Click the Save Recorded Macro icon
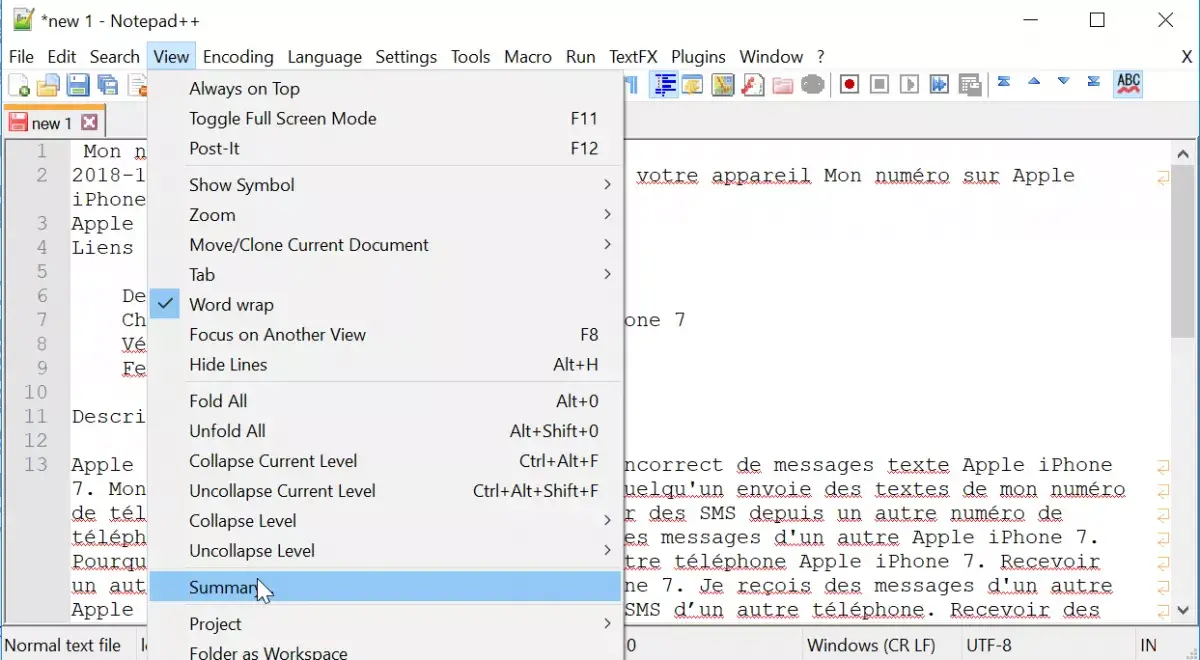1200x660 pixels. [969, 85]
